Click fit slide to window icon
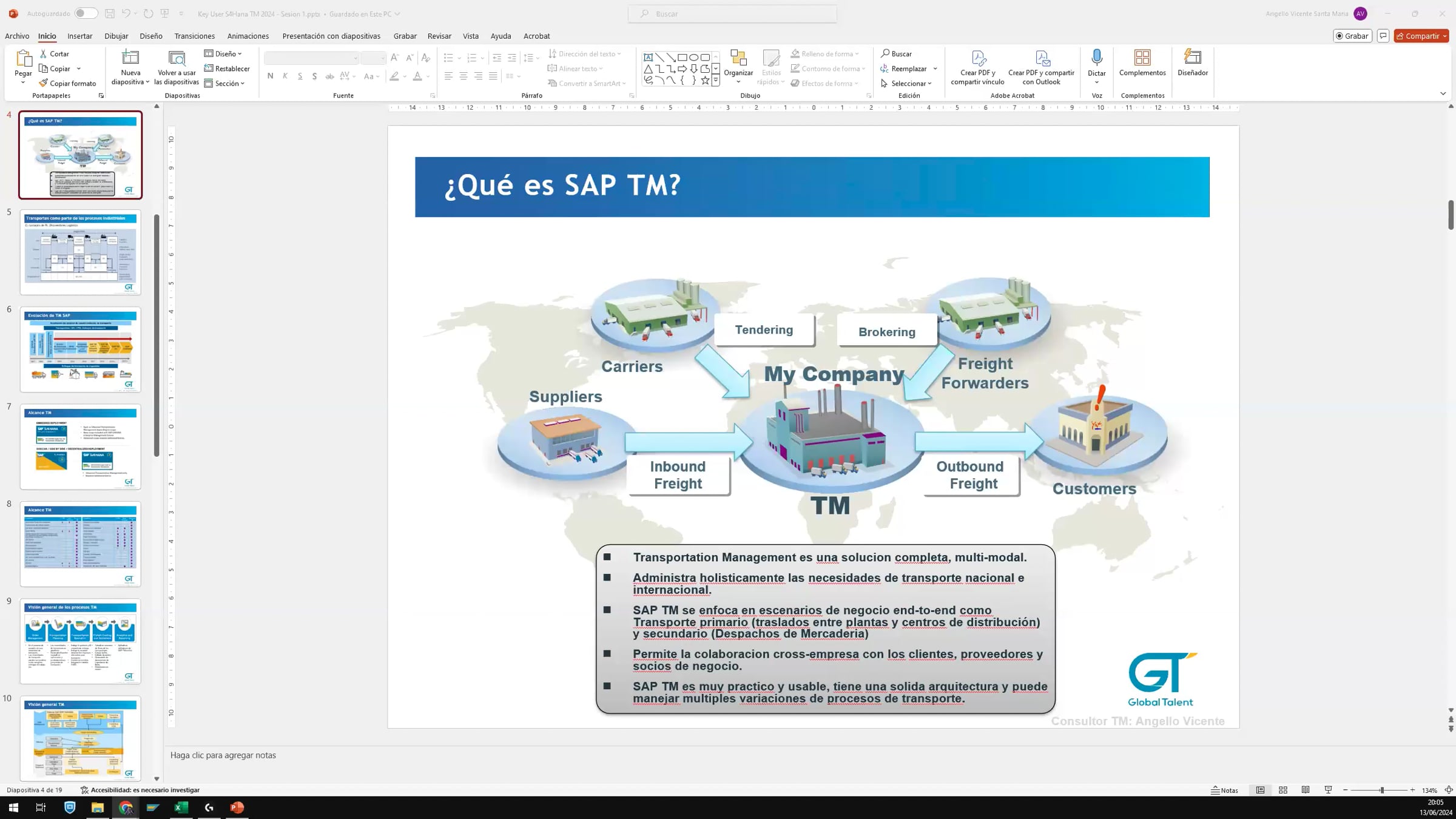Screen dimensions: 1456x819 (1449, 790)
